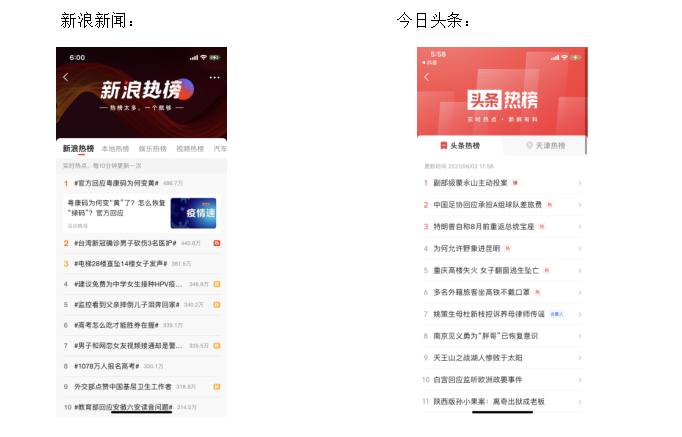The width and height of the screenshot is (682, 437).
Task: Click the red bookmark icon on 头条热榜 tab
Action: (444, 146)
